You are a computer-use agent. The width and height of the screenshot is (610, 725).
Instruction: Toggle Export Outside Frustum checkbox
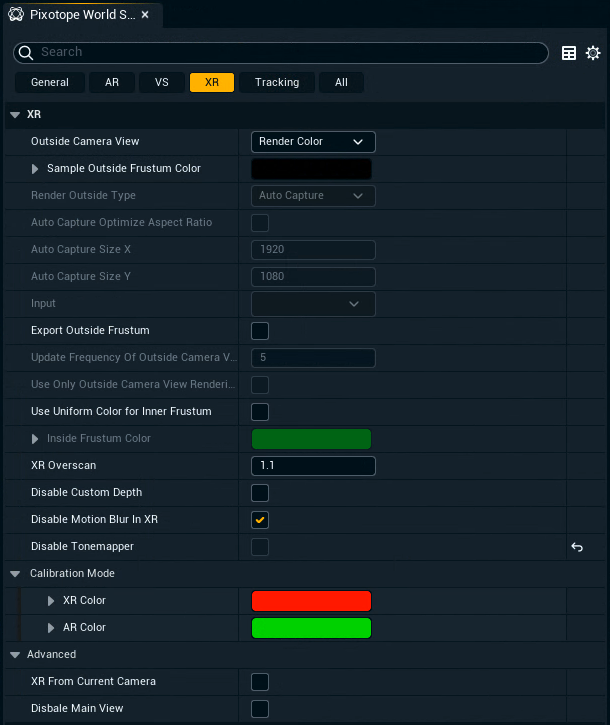tap(260, 331)
